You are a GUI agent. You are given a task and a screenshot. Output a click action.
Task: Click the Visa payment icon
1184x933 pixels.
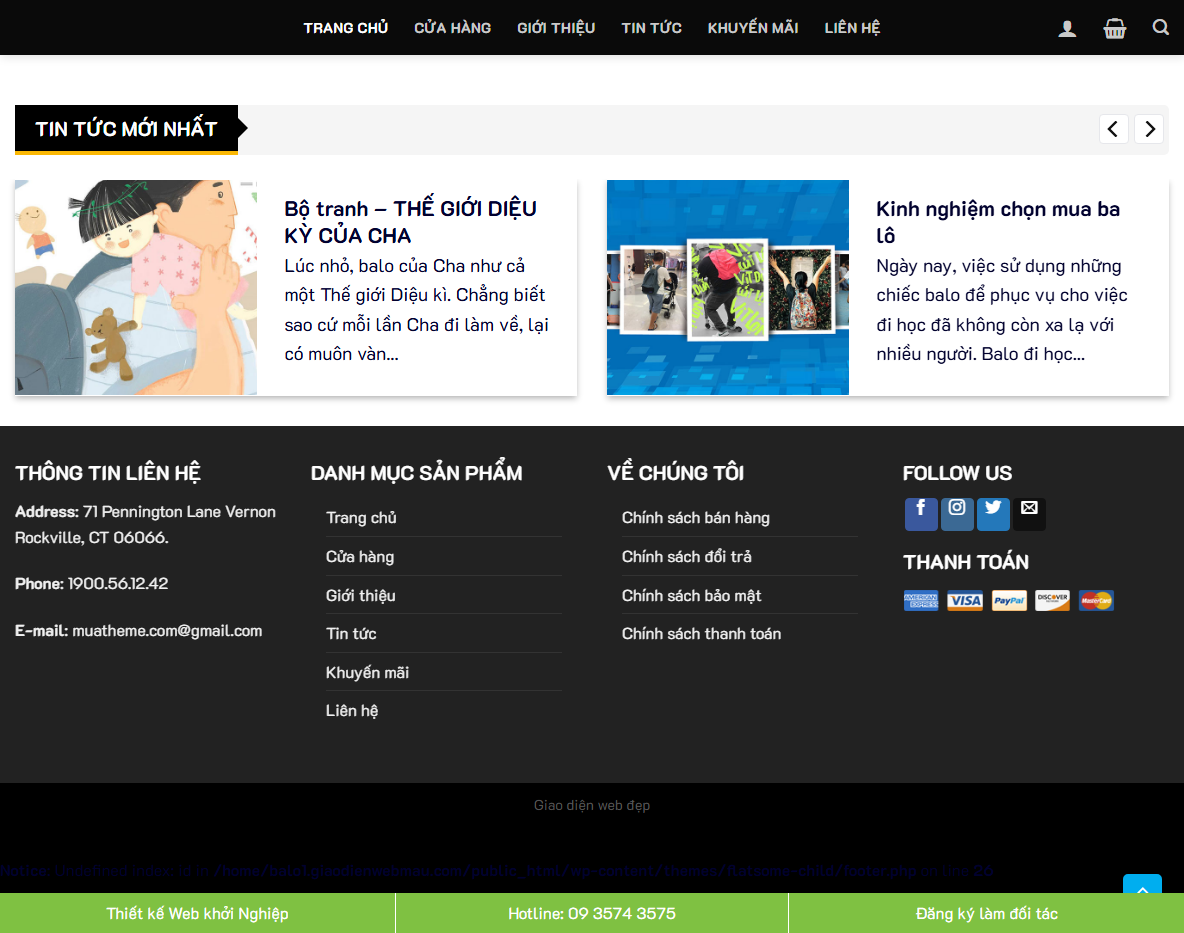tap(964, 600)
